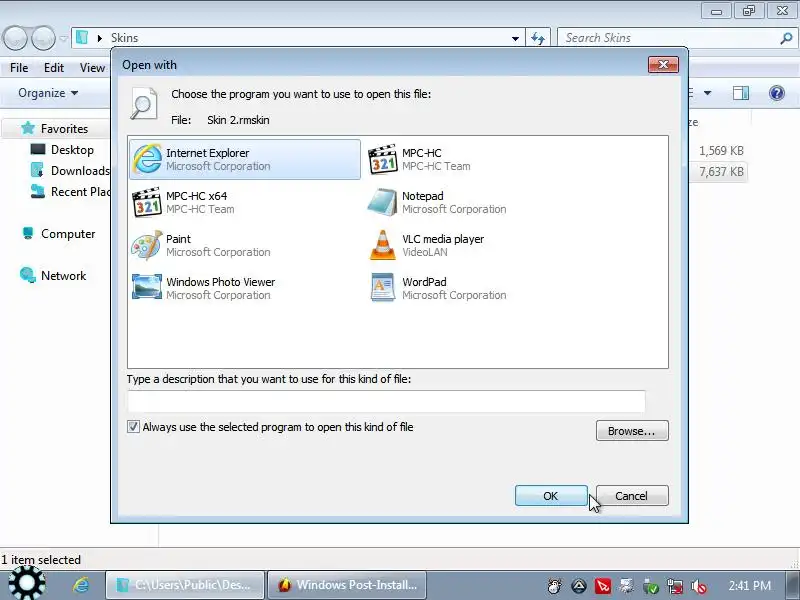
Task: Open the Edit menu
Action: point(54,67)
